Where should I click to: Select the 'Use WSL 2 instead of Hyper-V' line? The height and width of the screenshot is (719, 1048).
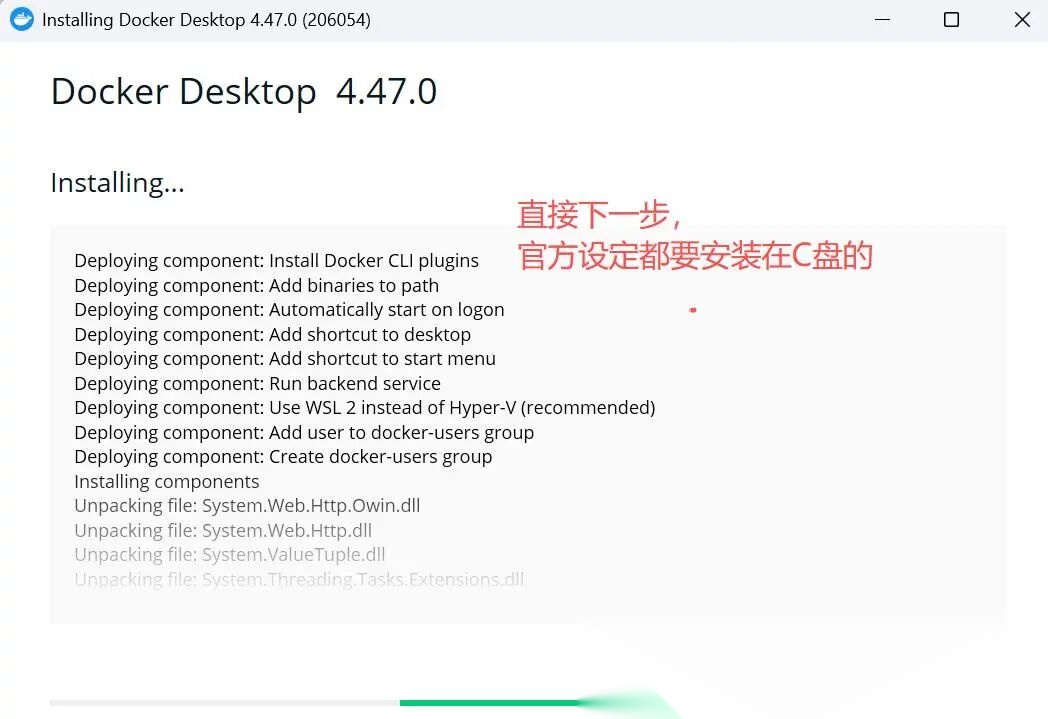point(365,408)
